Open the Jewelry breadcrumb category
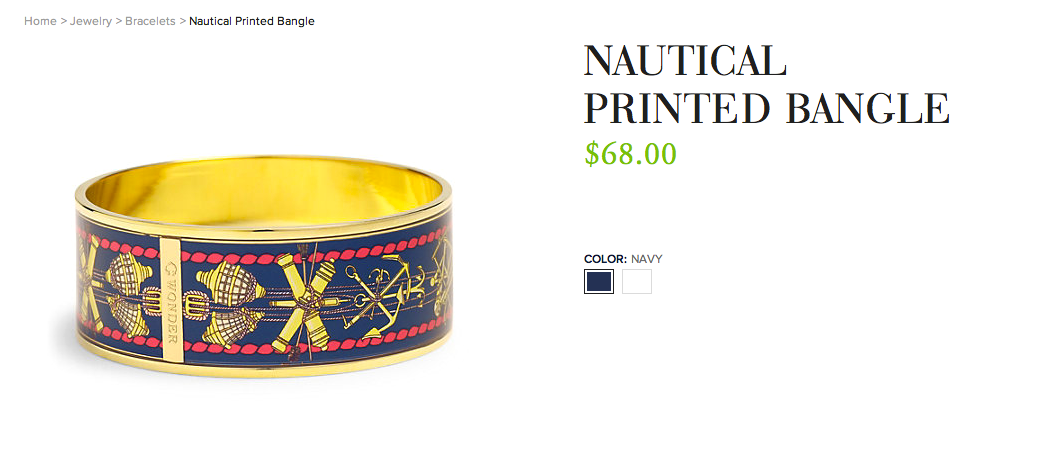 coord(91,21)
